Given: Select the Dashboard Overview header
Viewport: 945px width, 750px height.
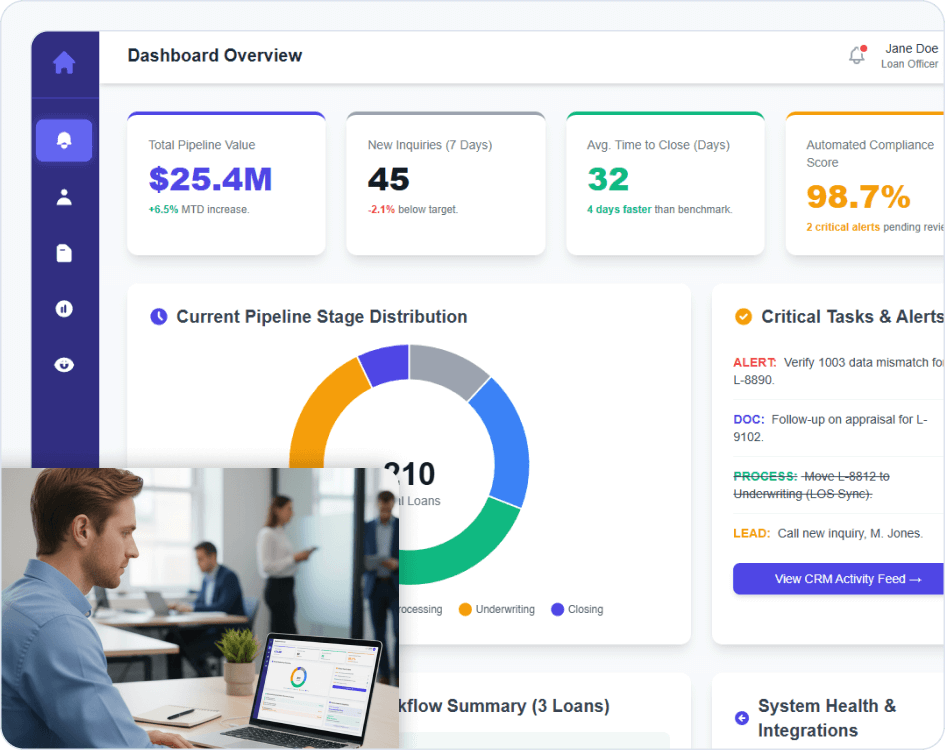Looking at the screenshot, I should 214,55.
